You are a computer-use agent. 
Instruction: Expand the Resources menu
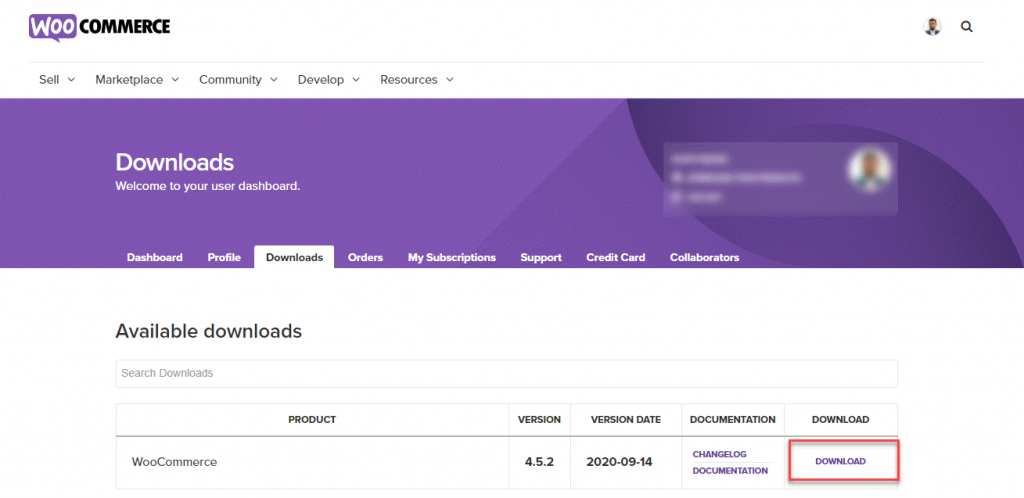pyautogui.click(x=417, y=80)
